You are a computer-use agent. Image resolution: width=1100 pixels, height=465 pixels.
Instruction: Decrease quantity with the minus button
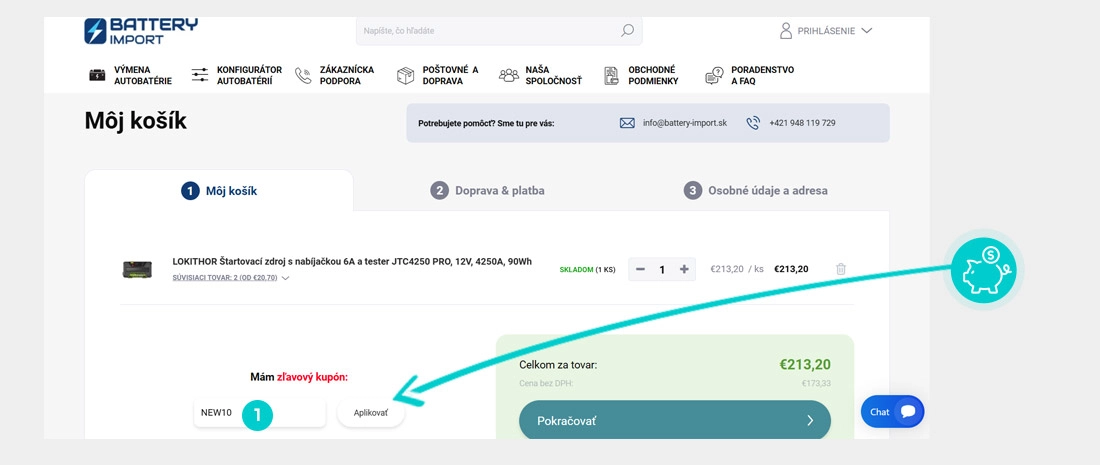(x=640, y=269)
